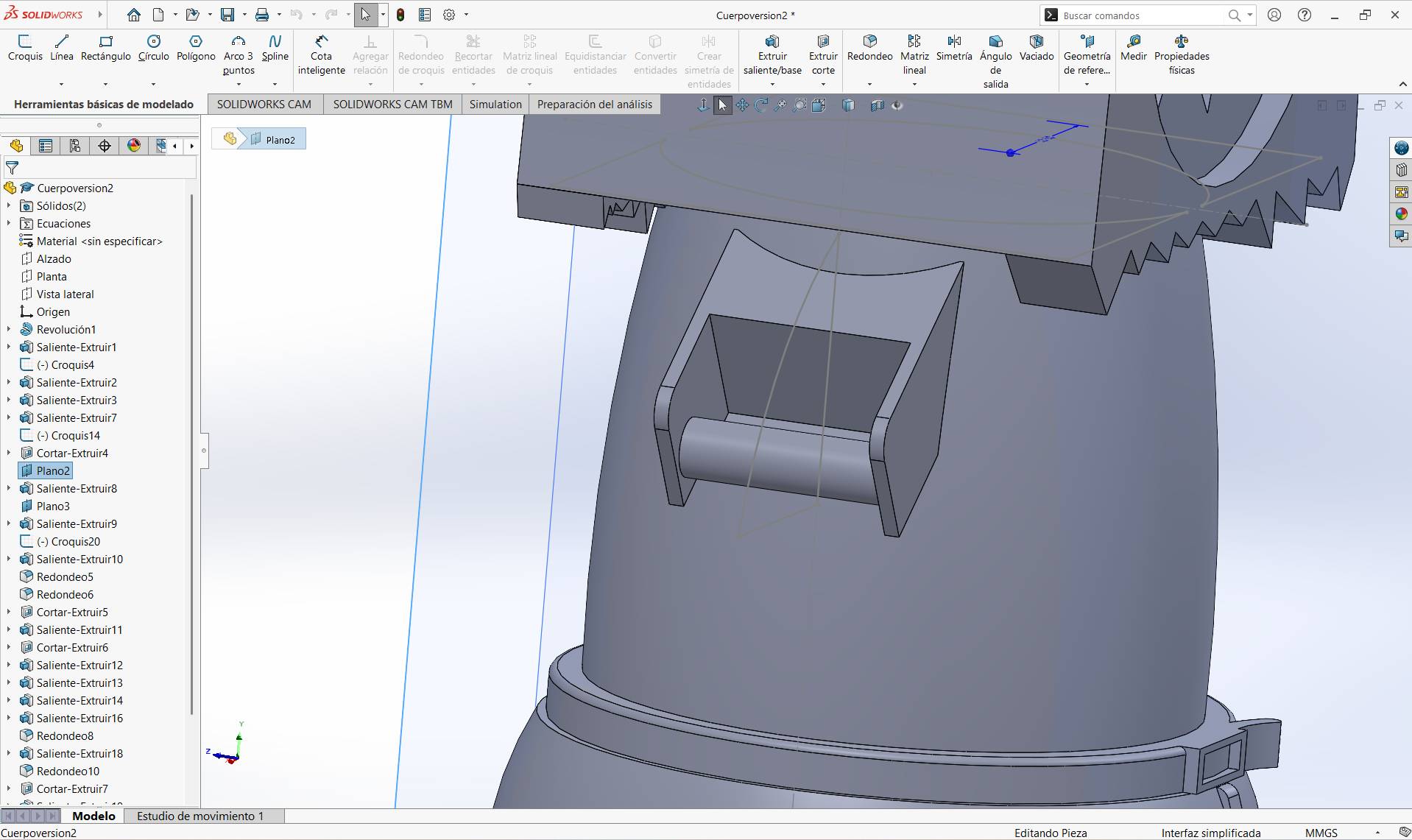Activate Cota inteligente dimension tool
The image size is (1412, 840).
[x=322, y=55]
